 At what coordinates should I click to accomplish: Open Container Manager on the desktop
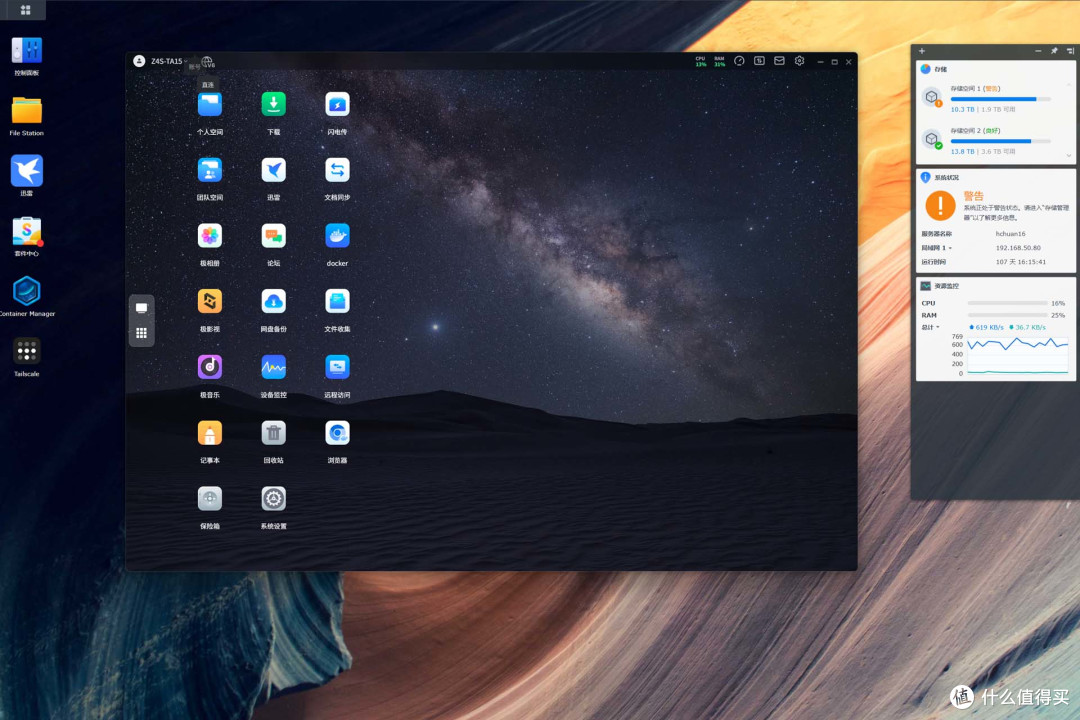tap(27, 291)
